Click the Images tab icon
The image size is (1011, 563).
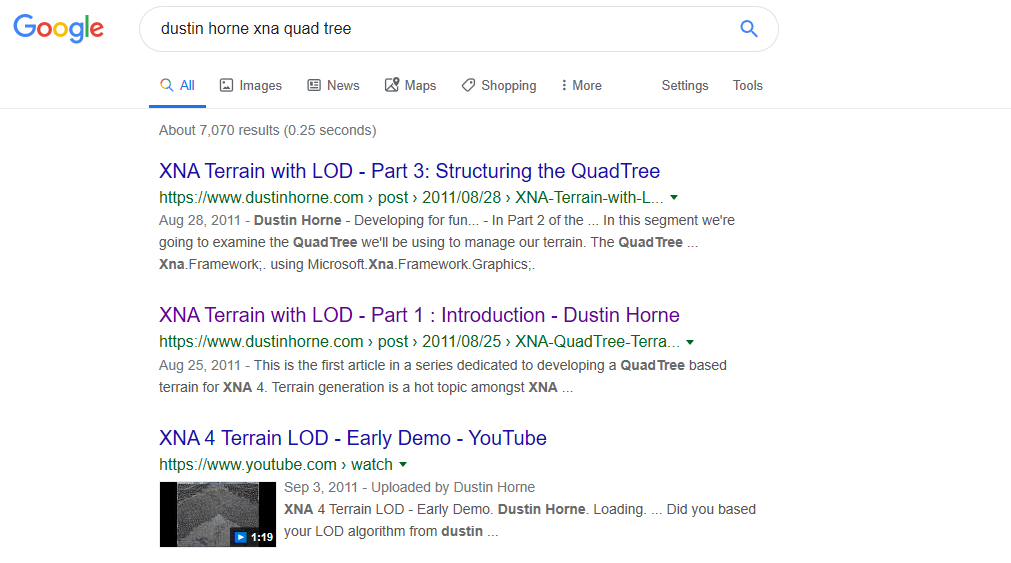pos(226,85)
